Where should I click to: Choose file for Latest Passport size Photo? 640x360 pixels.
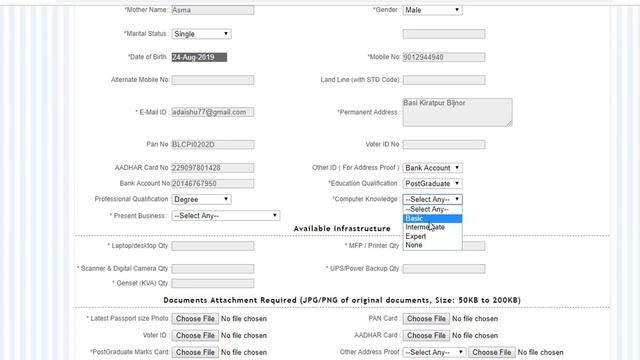click(195, 319)
